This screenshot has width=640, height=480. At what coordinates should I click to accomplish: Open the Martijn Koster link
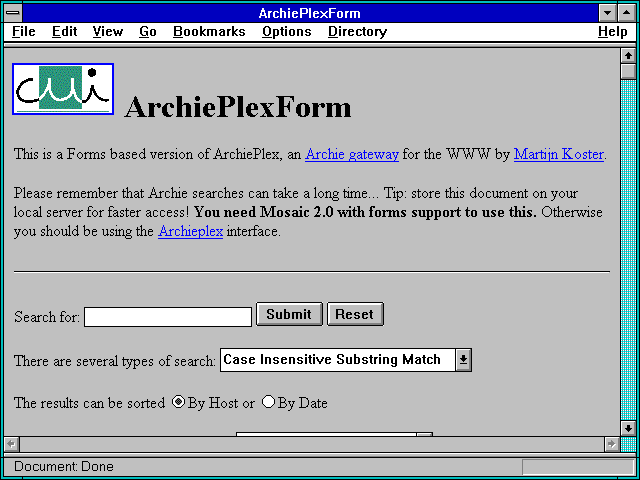[558, 154]
